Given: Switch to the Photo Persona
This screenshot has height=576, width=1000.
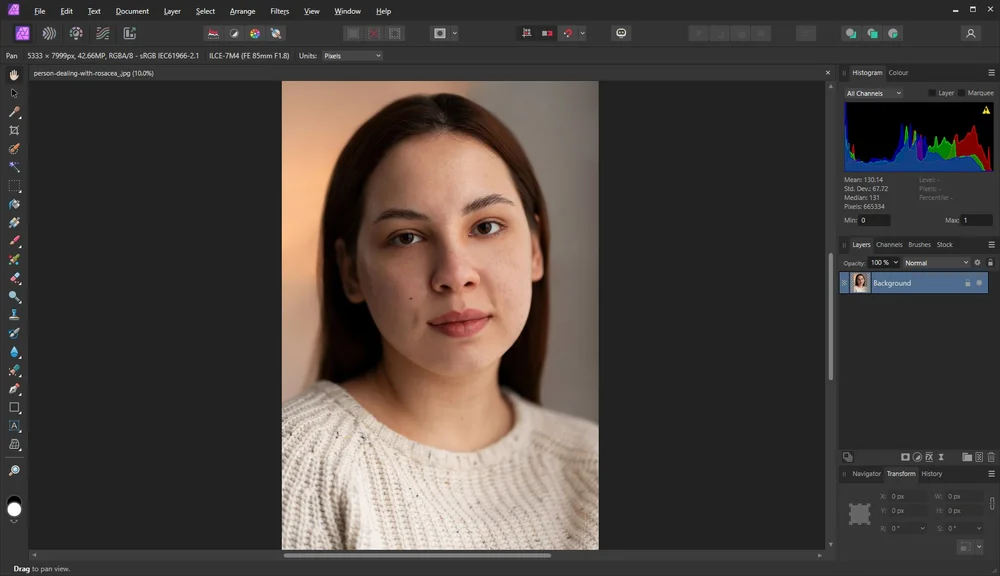Looking at the screenshot, I should (x=22, y=33).
